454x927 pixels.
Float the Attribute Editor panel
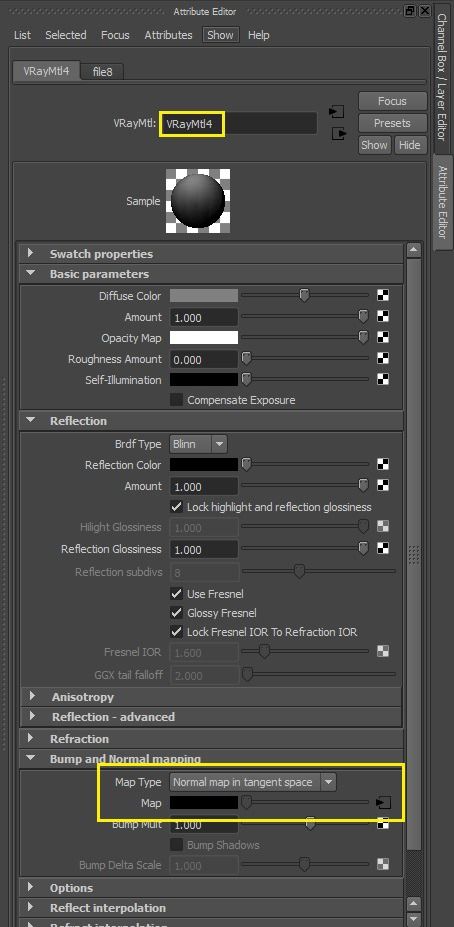410,11
